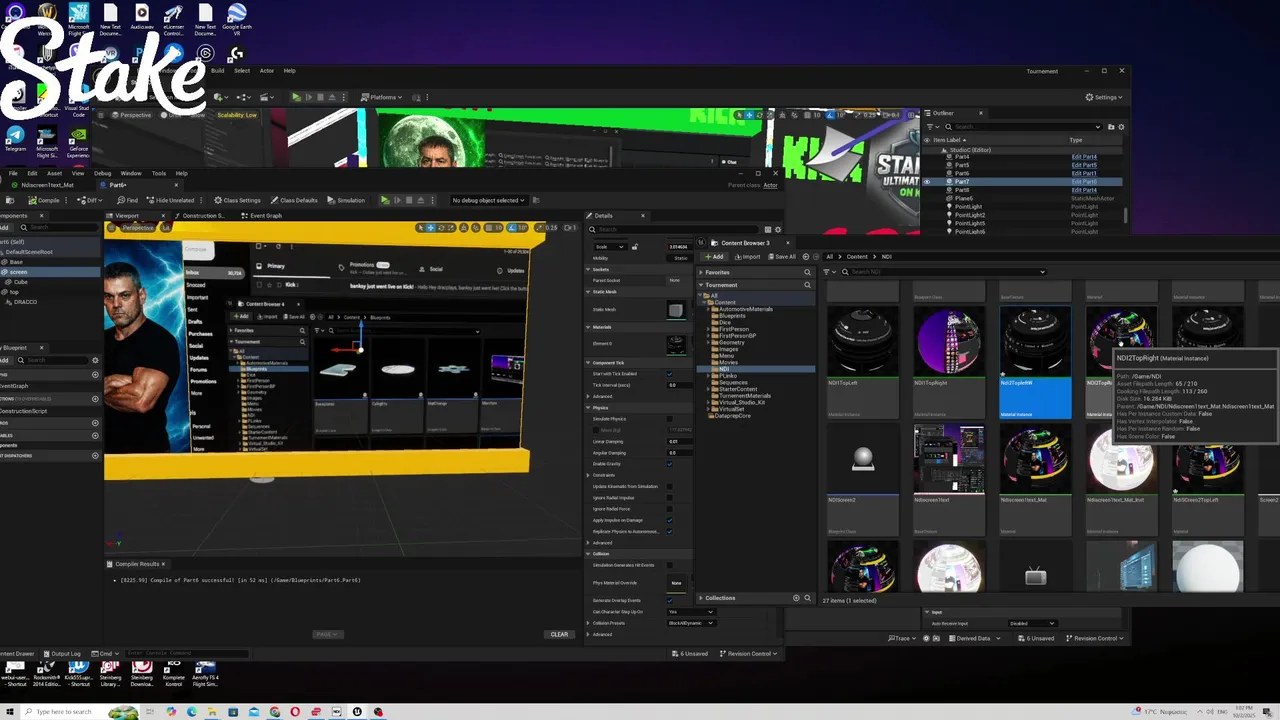Play the level in the main editor toolbar
Image resolution: width=1280 pixels, height=720 pixels.
295,97
